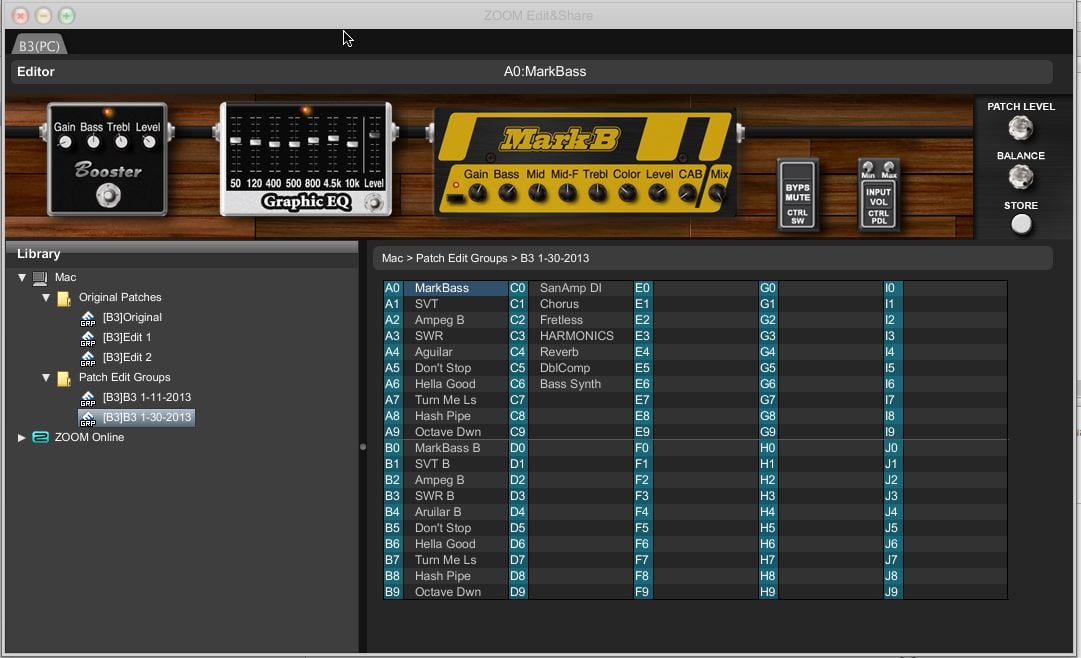
Task: Click the MarkB Bass knob
Action: [x=507, y=194]
